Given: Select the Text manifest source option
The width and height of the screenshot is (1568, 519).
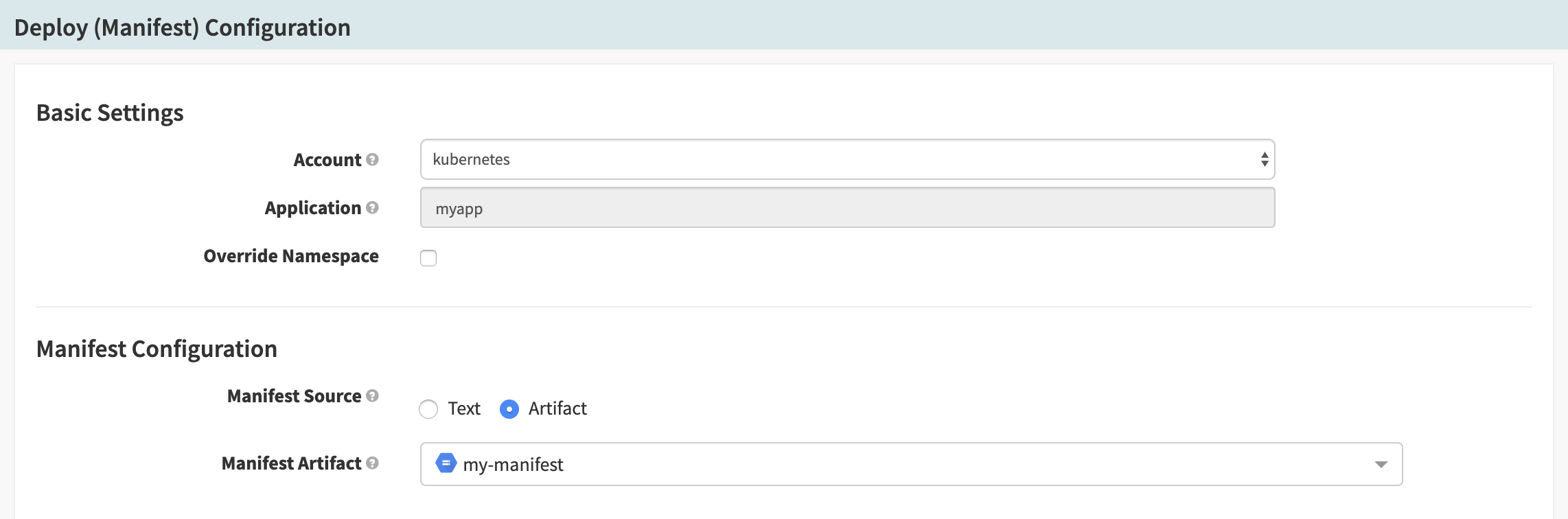Looking at the screenshot, I should [x=429, y=408].
